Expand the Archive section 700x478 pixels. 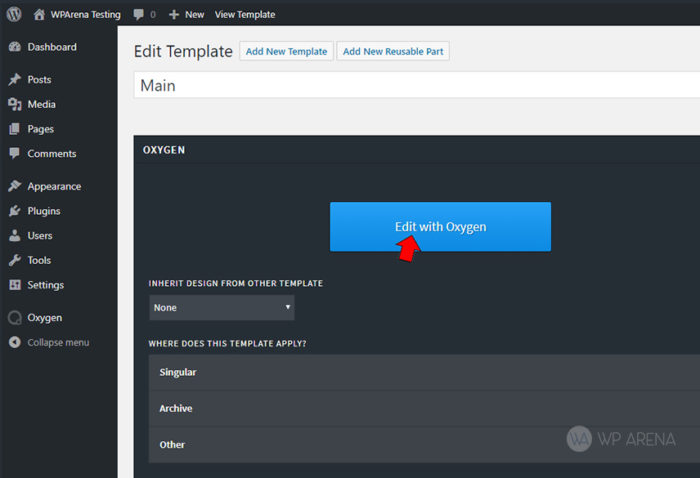424,408
